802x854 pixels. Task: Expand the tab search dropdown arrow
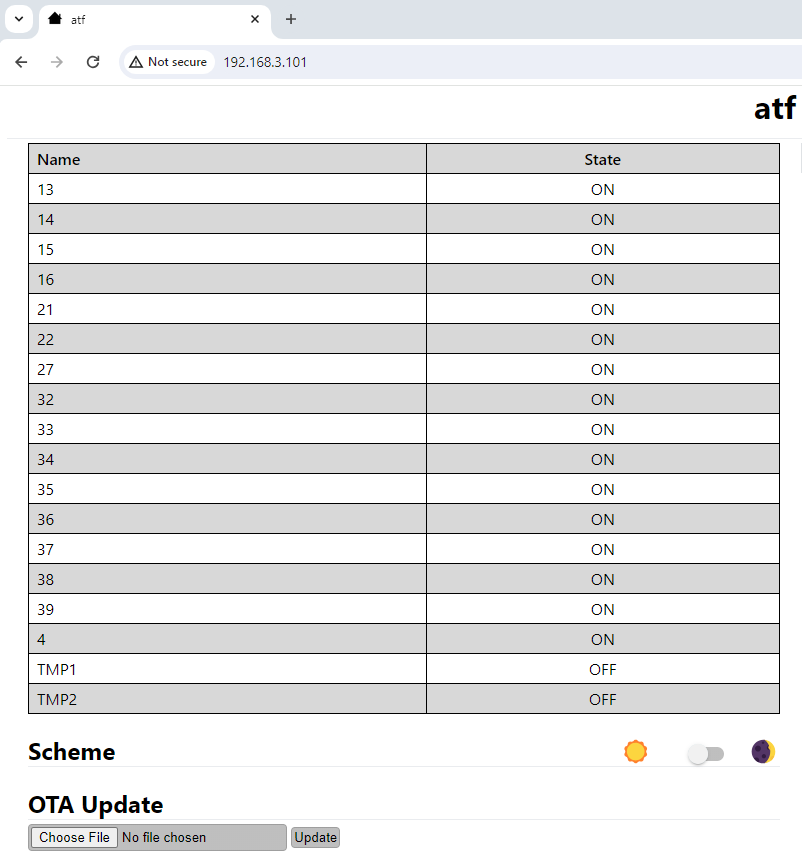(18, 19)
